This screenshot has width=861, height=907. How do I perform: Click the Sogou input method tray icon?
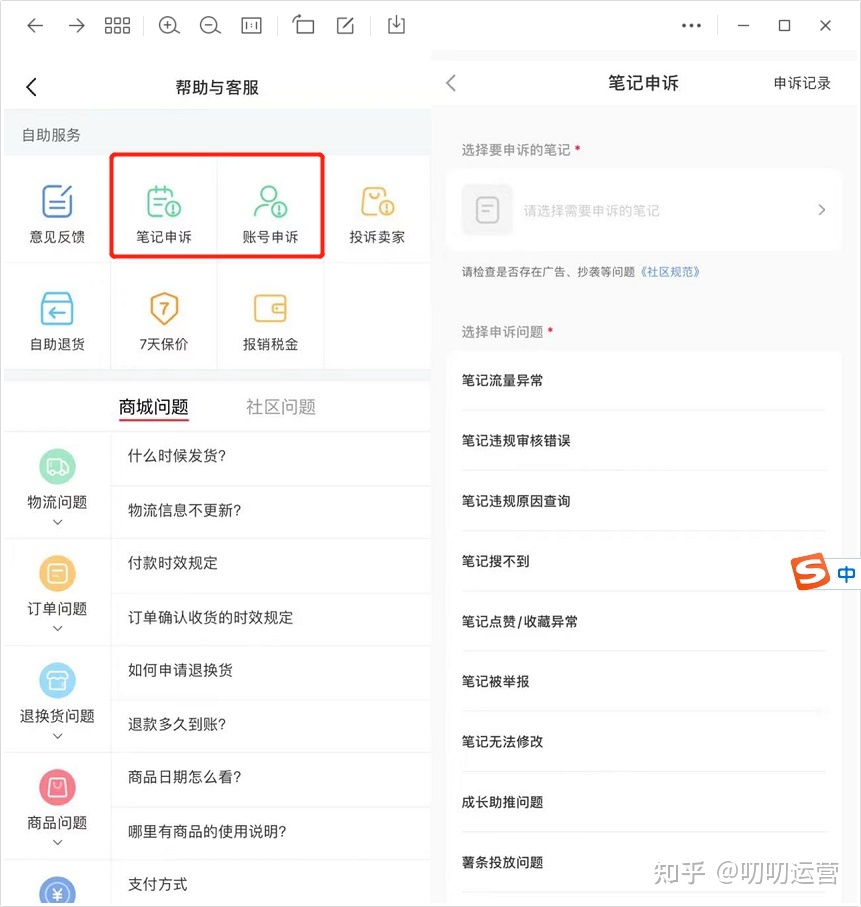812,572
